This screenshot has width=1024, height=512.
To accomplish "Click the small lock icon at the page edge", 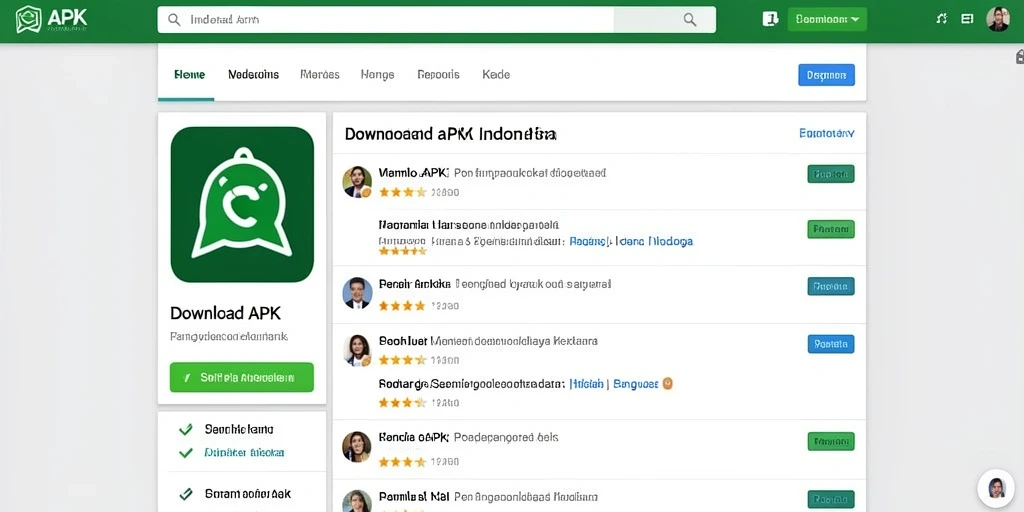I will point(1019,57).
